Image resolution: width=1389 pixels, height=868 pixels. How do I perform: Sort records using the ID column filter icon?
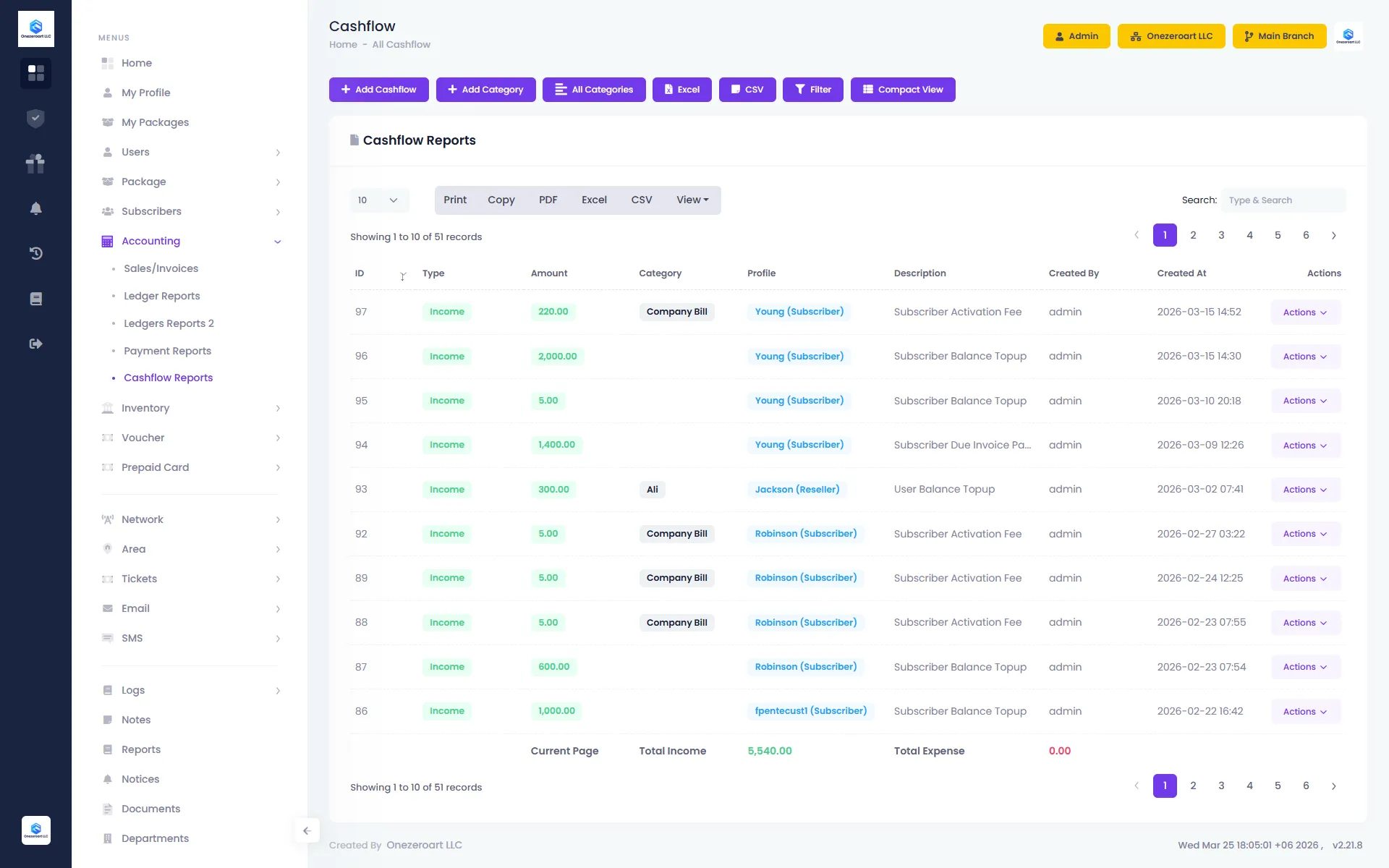pyautogui.click(x=403, y=277)
